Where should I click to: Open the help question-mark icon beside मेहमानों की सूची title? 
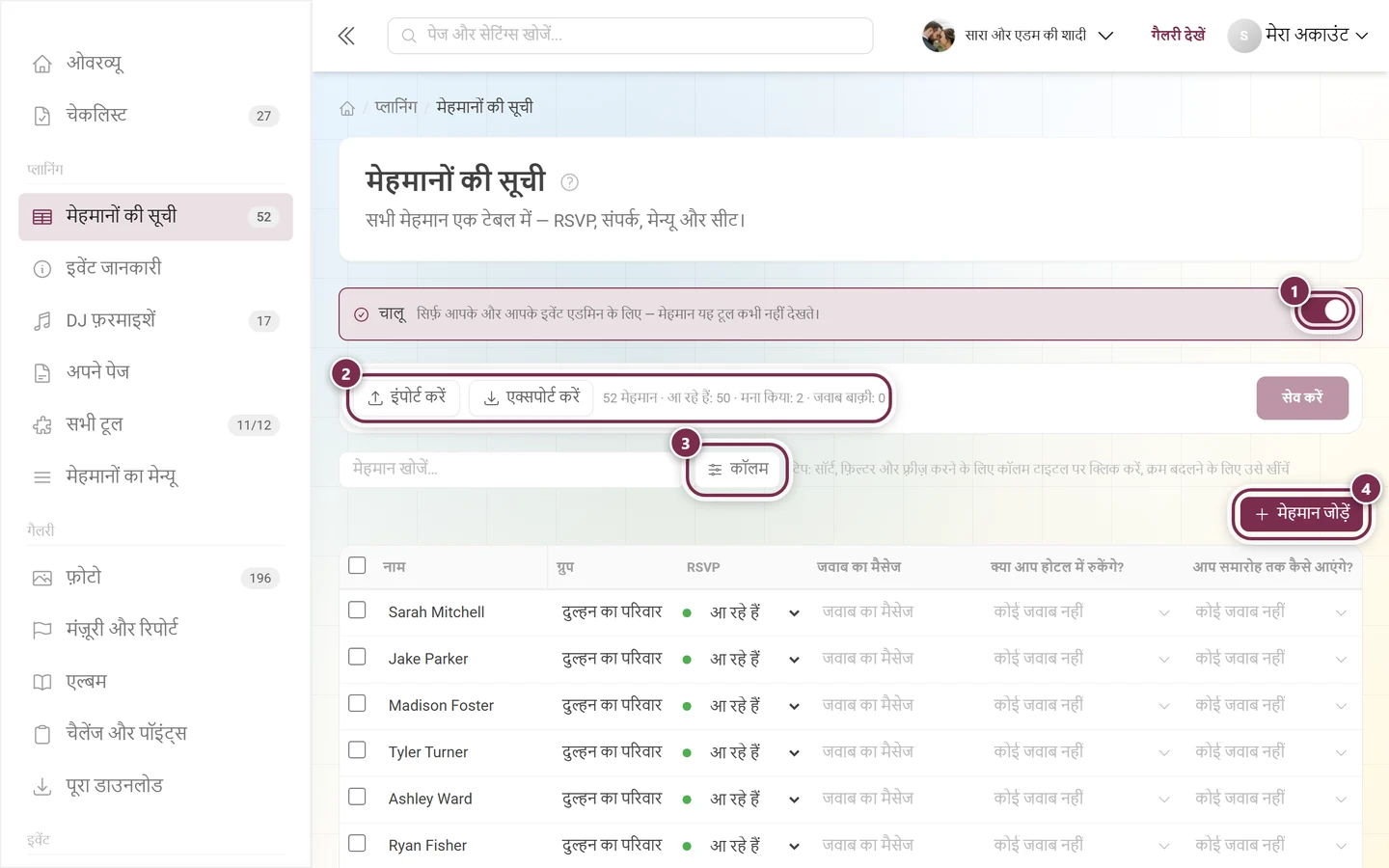coord(569,181)
